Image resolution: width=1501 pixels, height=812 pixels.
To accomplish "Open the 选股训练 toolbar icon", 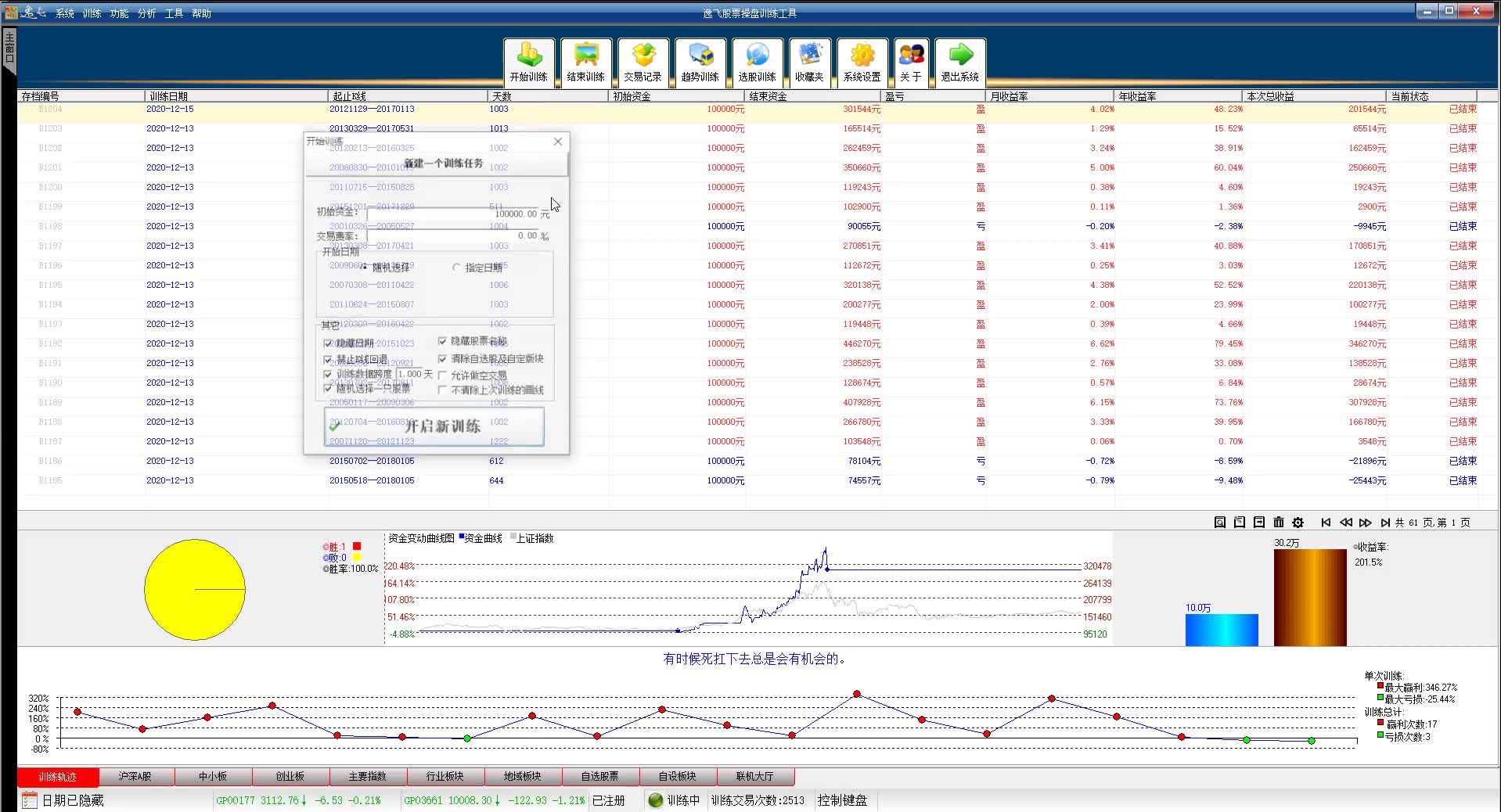I will point(758,62).
